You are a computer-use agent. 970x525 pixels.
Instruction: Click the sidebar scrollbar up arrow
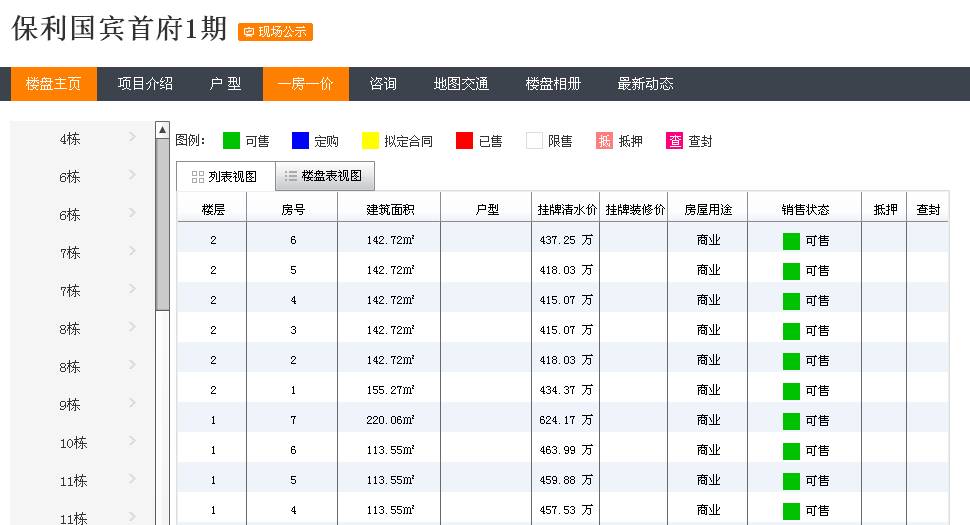click(x=162, y=129)
